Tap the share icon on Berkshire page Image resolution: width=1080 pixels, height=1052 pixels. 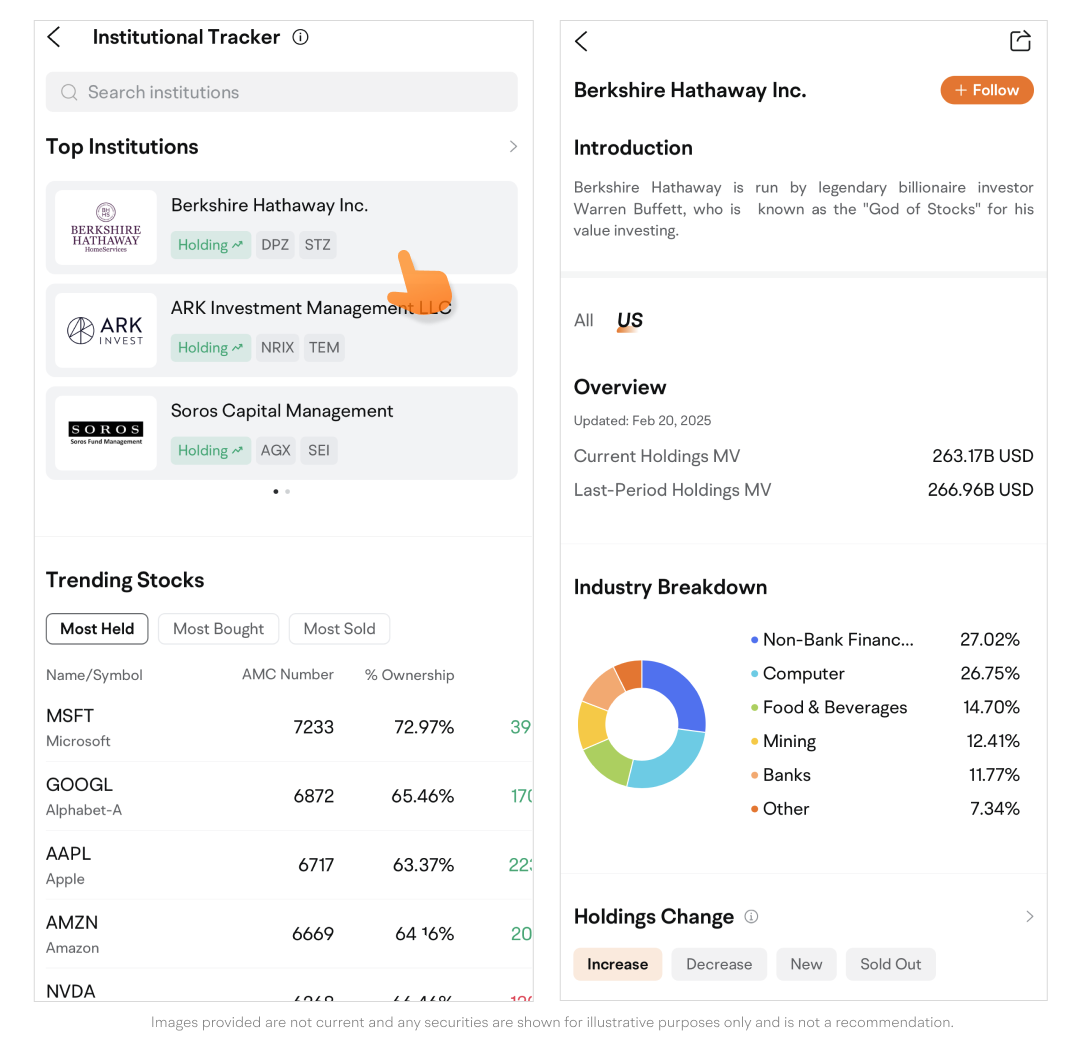tap(1019, 41)
